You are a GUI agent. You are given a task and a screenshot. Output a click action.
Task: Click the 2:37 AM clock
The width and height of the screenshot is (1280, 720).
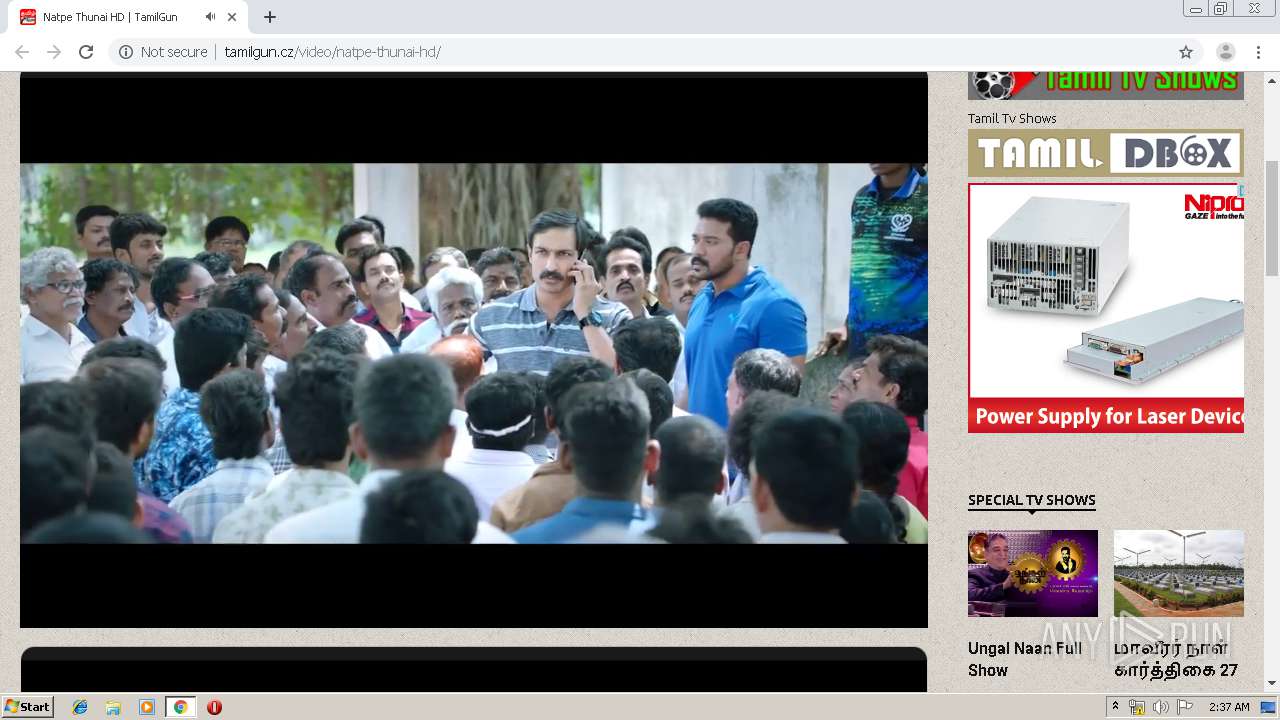(x=1229, y=707)
